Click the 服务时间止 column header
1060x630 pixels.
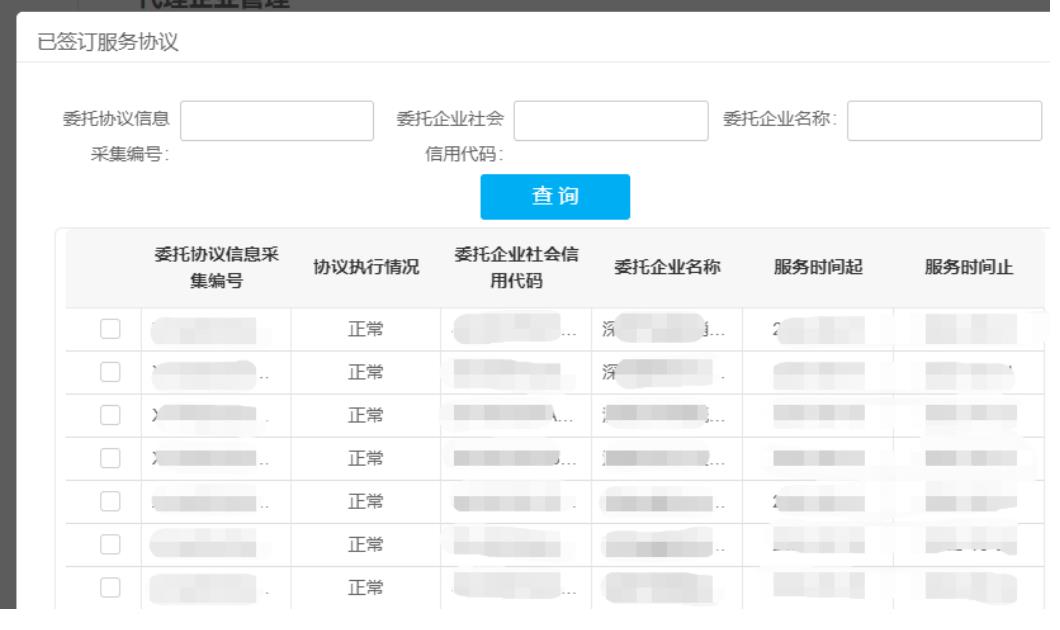pos(968,268)
